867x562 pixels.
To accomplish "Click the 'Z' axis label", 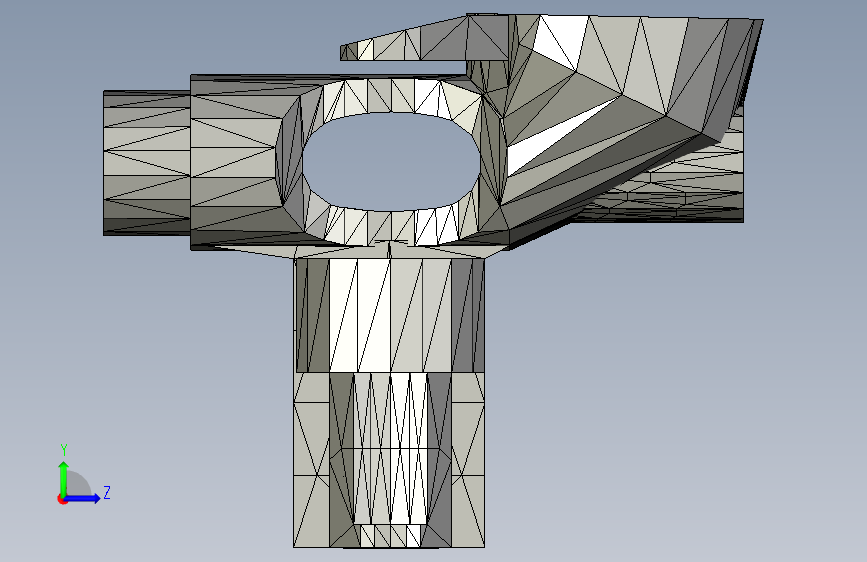I will [x=107, y=493].
